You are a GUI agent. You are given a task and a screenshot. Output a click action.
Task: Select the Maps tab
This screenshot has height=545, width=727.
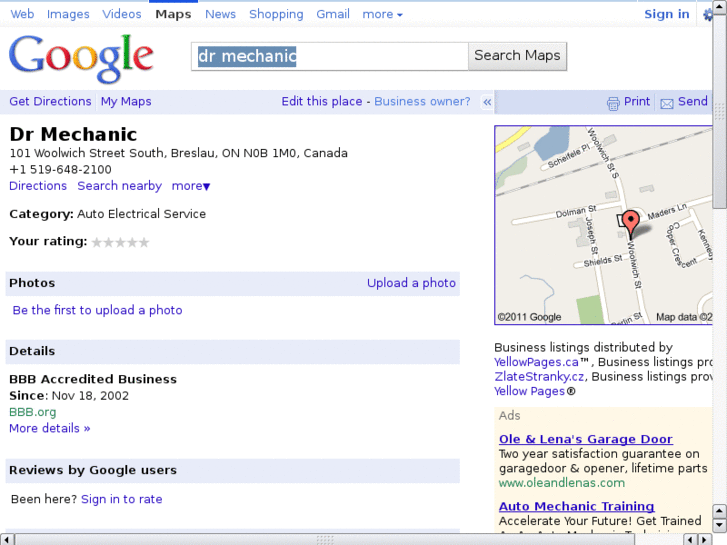[x=173, y=14]
